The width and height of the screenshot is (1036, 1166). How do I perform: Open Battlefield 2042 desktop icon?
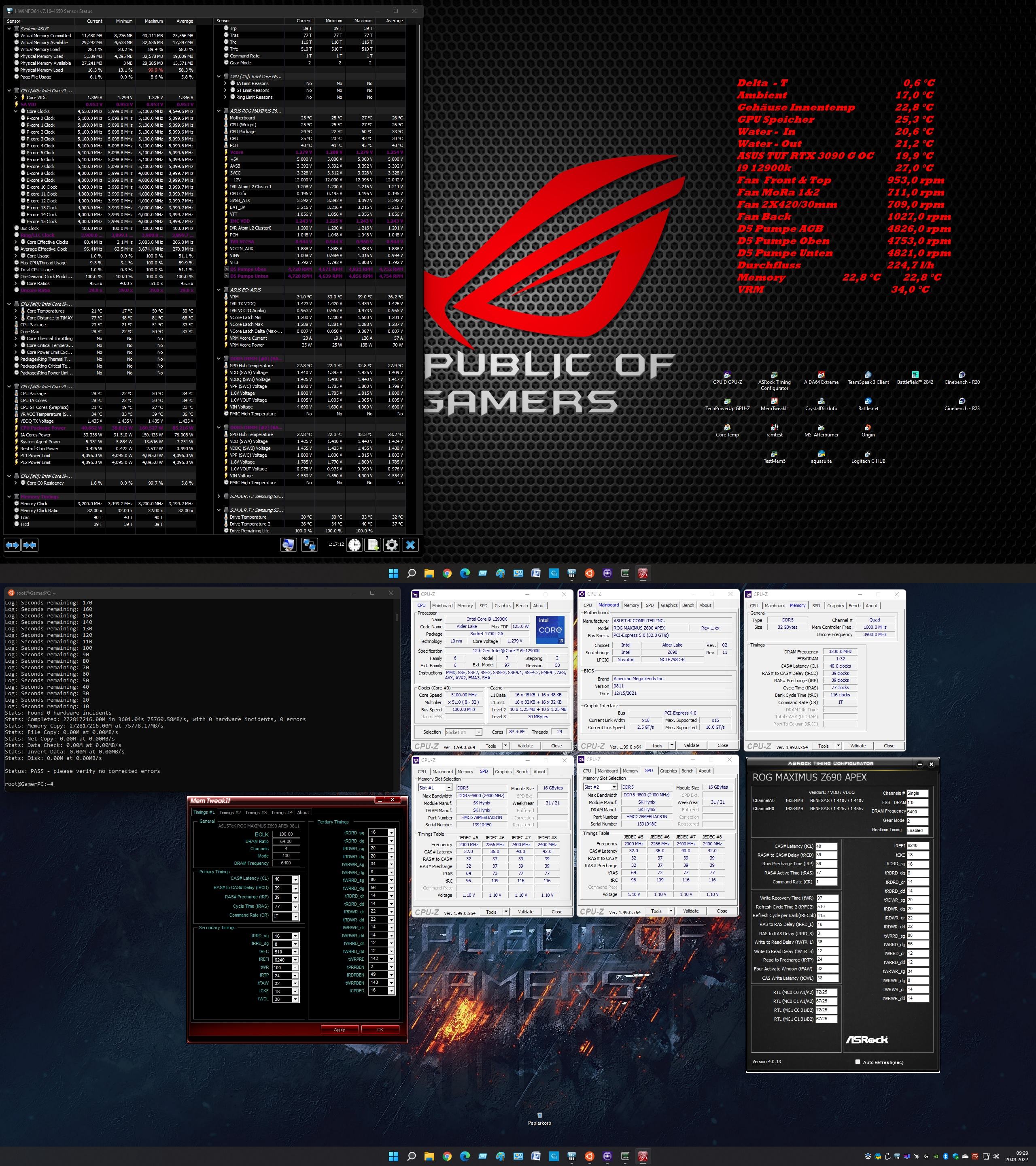(x=915, y=378)
